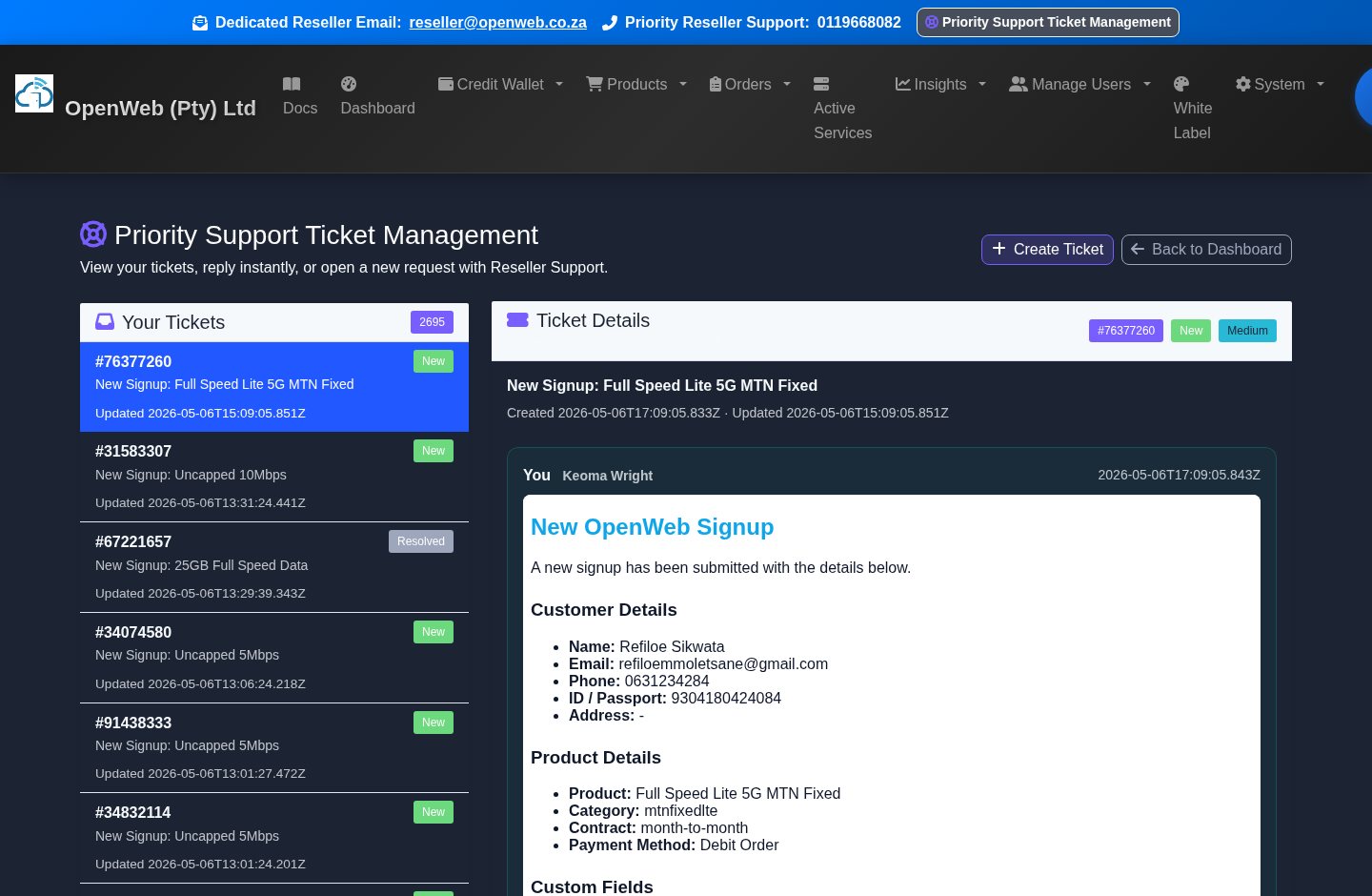Click the Products cart icon
1372x896 pixels.
point(595,84)
